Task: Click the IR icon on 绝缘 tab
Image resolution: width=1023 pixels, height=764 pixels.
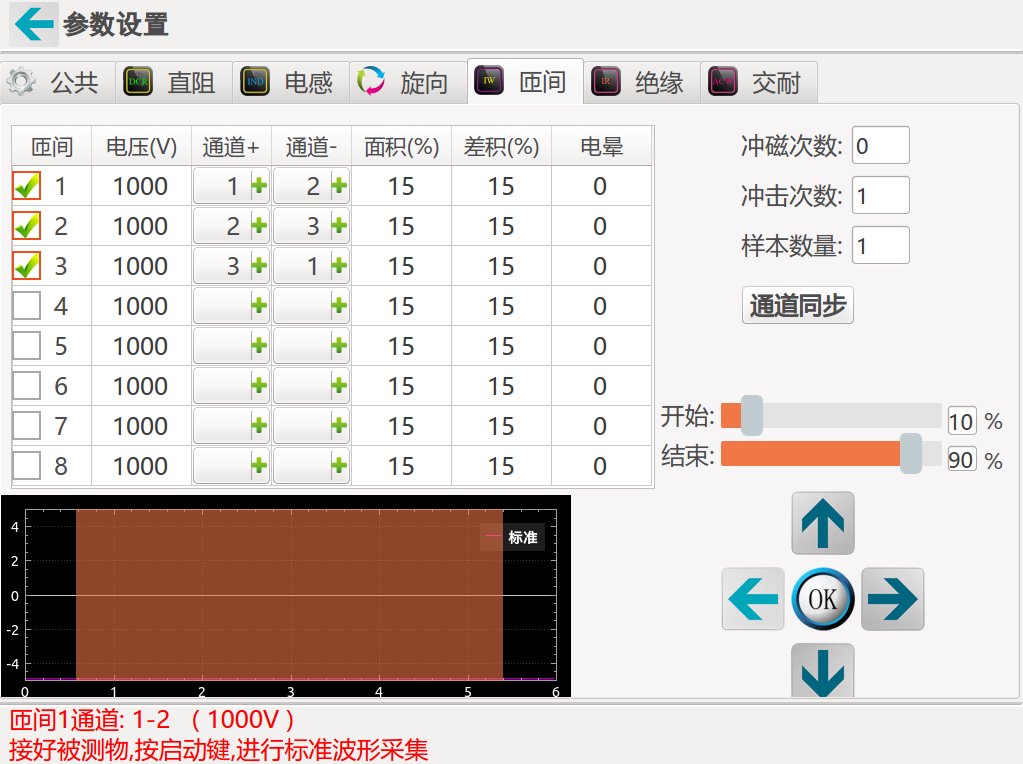Action: point(605,82)
